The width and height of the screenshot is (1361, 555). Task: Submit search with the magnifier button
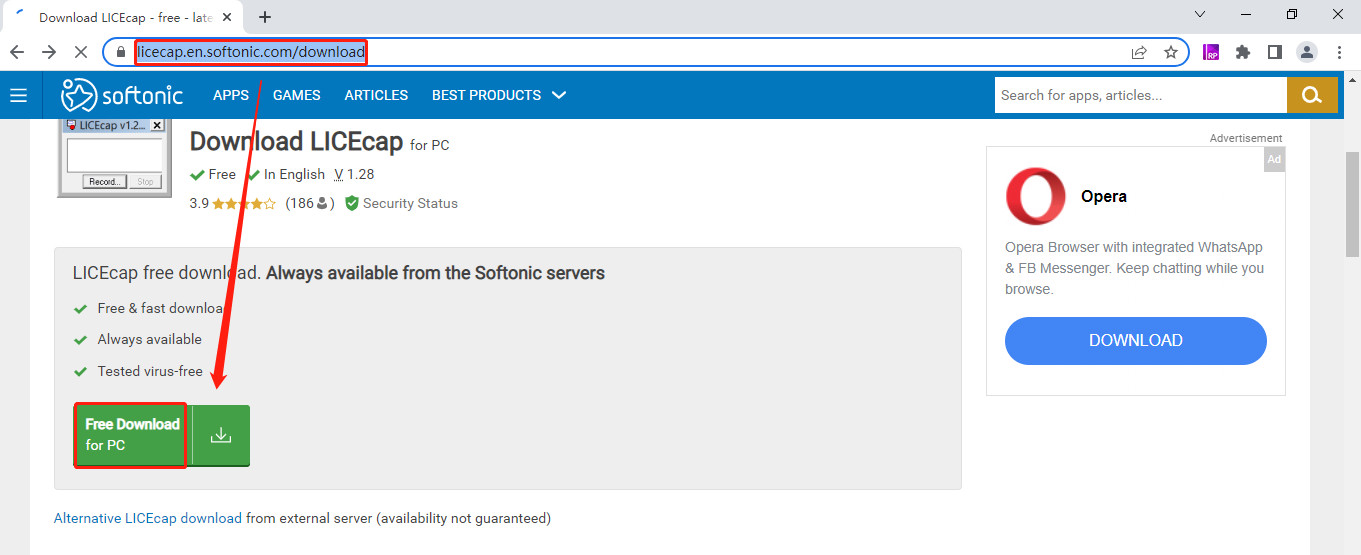(x=1312, y=95)
